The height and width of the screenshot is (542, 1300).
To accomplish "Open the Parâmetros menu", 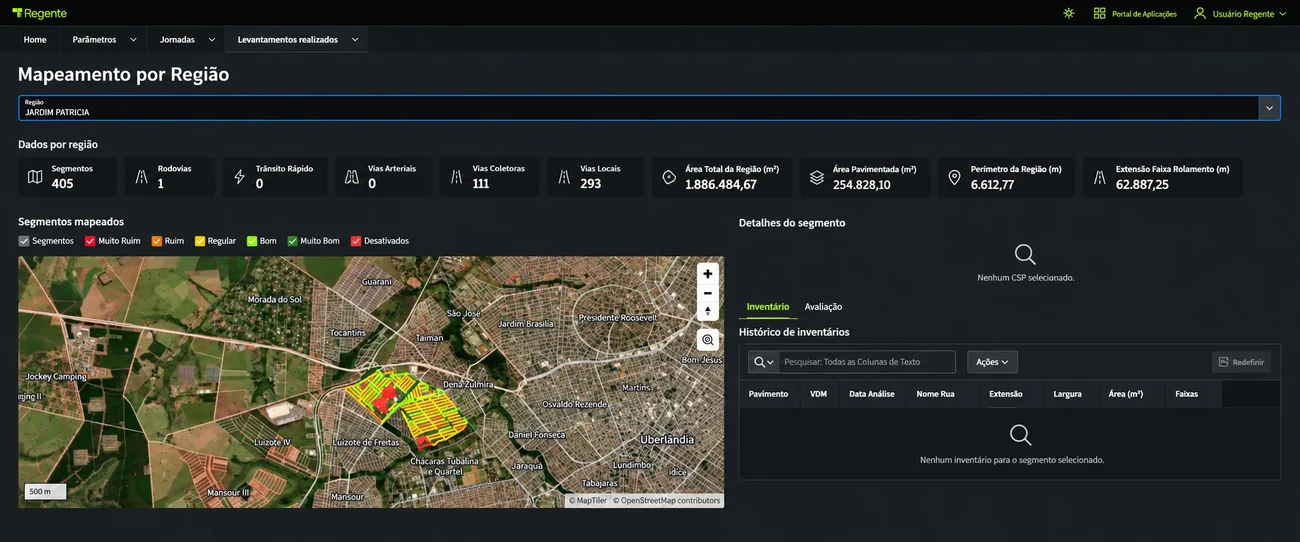I will [94, 40].
